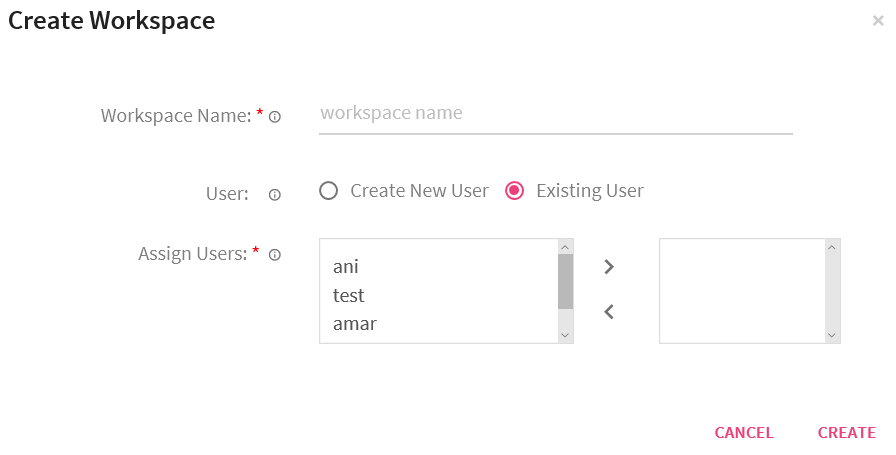Remove assigned user with the left arrow
Viewport: 896px width, 455px height.
click(609, 312)
